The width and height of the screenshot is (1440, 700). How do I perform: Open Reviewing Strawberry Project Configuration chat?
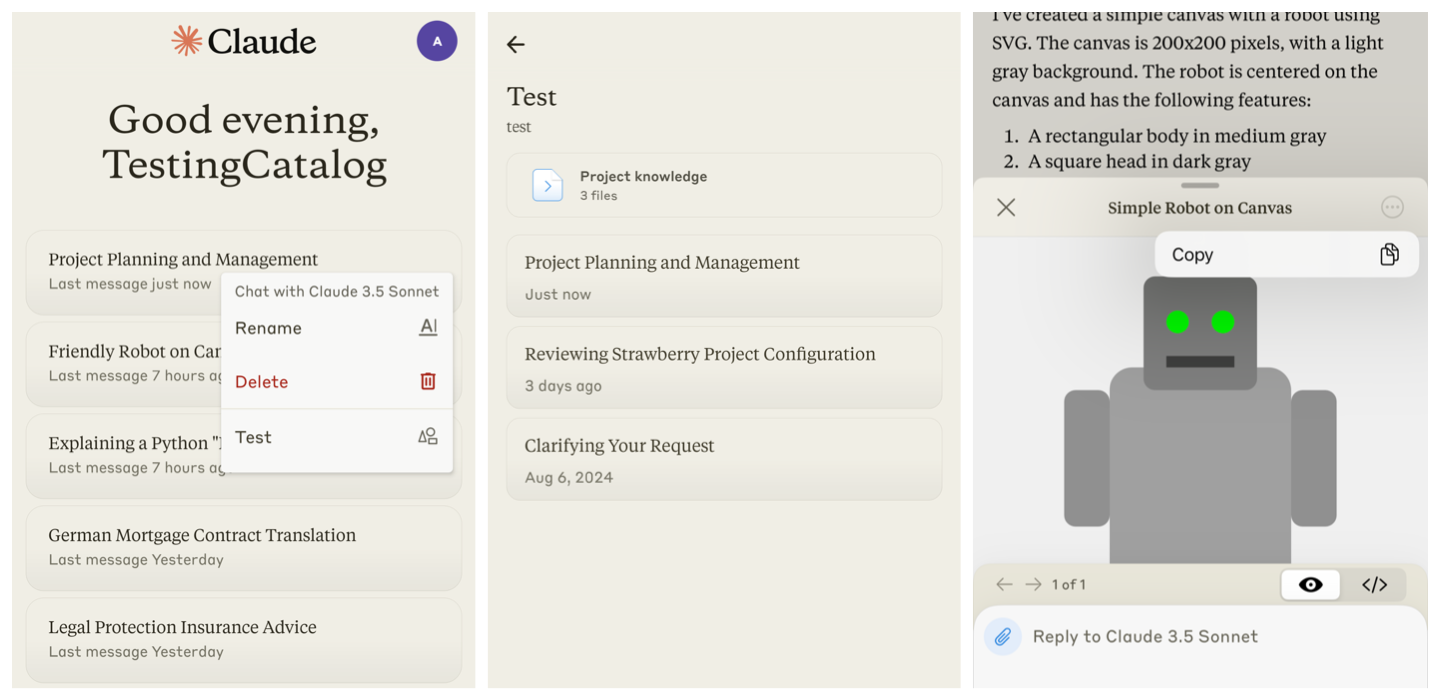[x=724, y=368]
